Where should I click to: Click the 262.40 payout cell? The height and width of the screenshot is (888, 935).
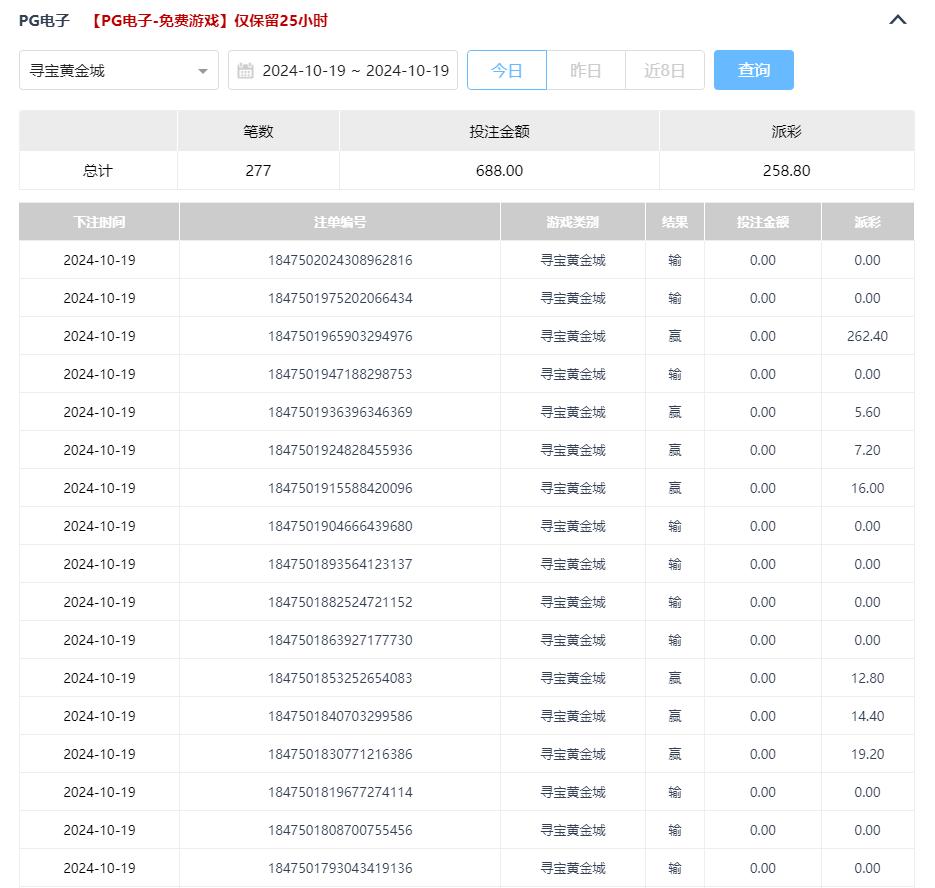tap(867, 336)
